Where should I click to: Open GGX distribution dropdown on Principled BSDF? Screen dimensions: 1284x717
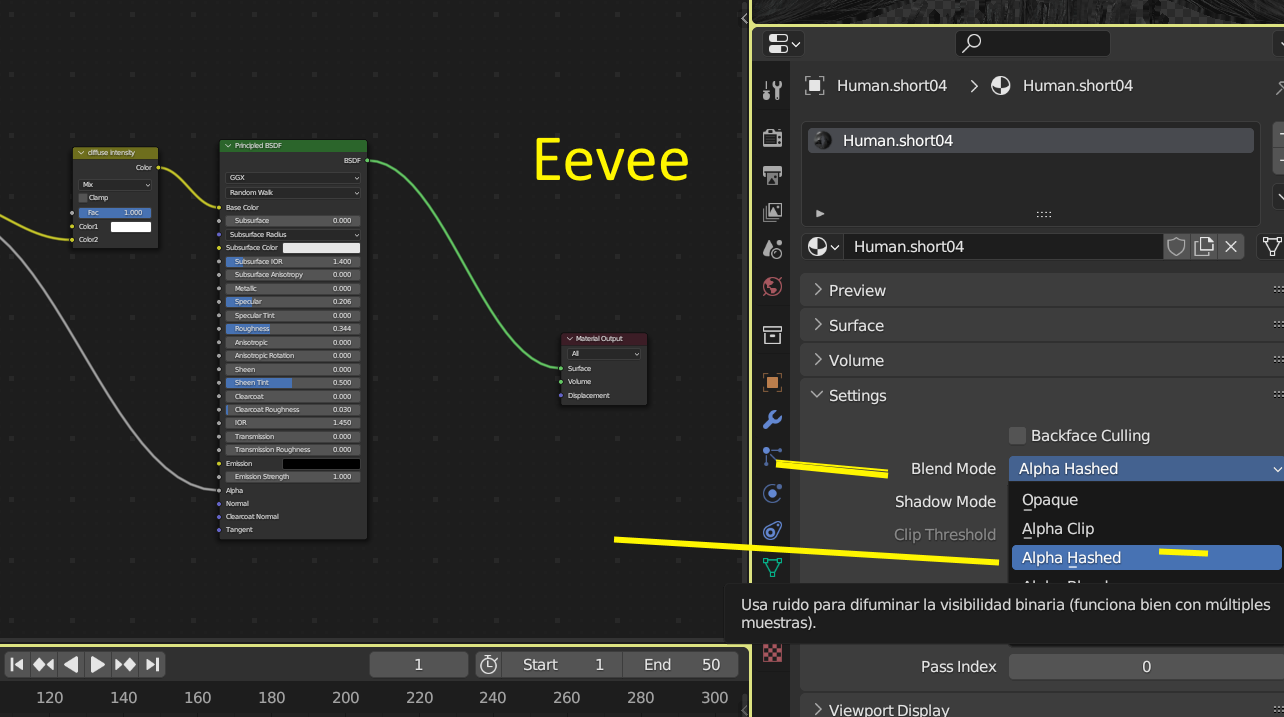click(x=293, y=177)
